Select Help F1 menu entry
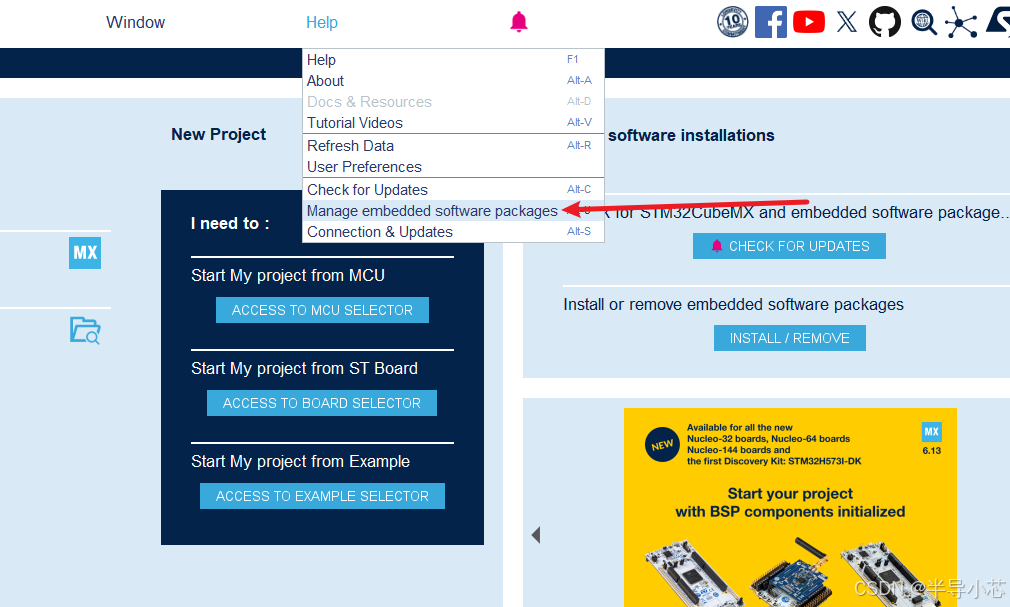 [x=453, y=60]
